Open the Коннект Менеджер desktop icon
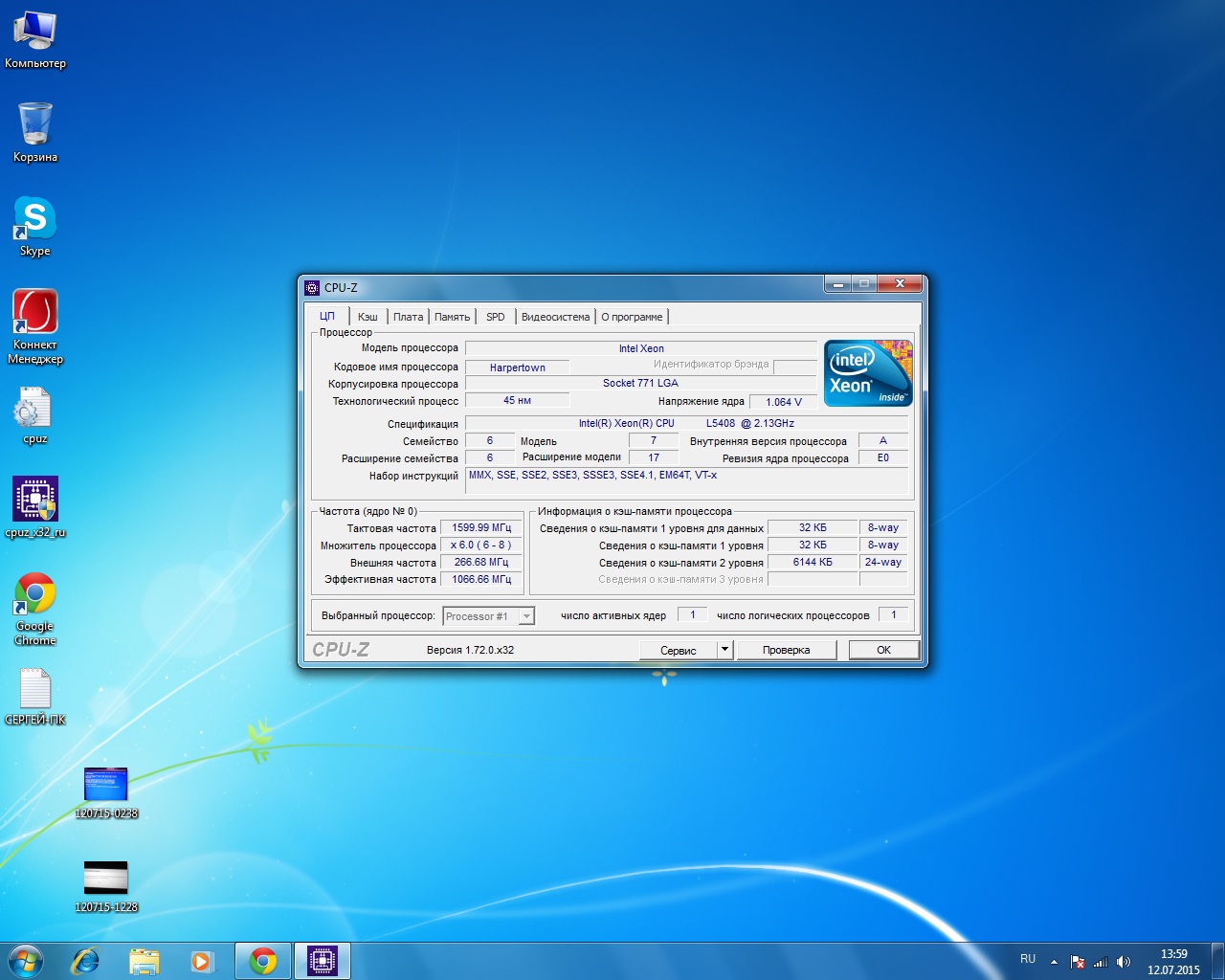 click(x=34, y=313)
